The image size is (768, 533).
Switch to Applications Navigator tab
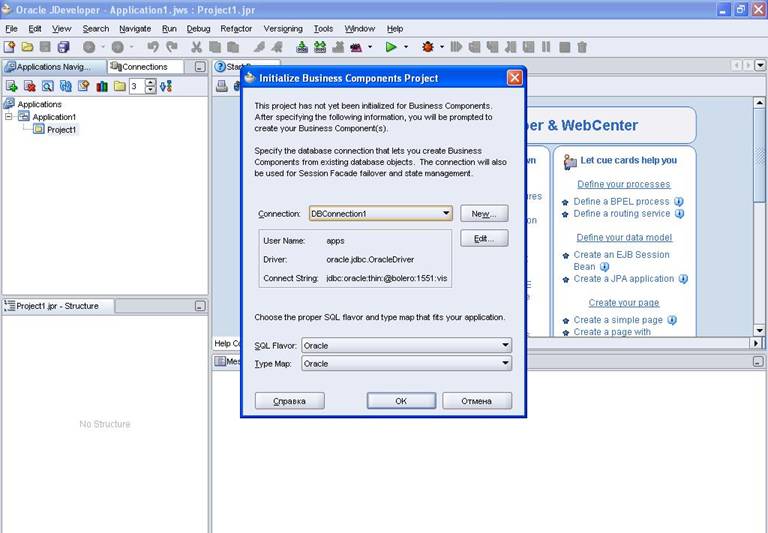(53, 67)
